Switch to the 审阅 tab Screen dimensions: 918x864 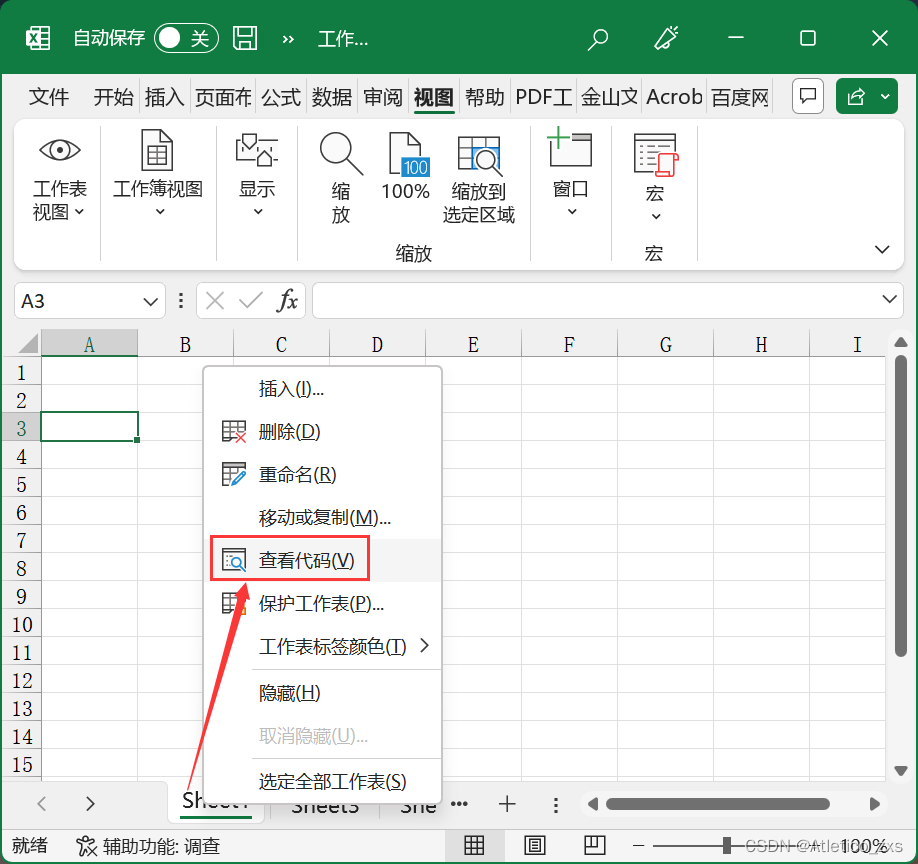coord(383,97)
